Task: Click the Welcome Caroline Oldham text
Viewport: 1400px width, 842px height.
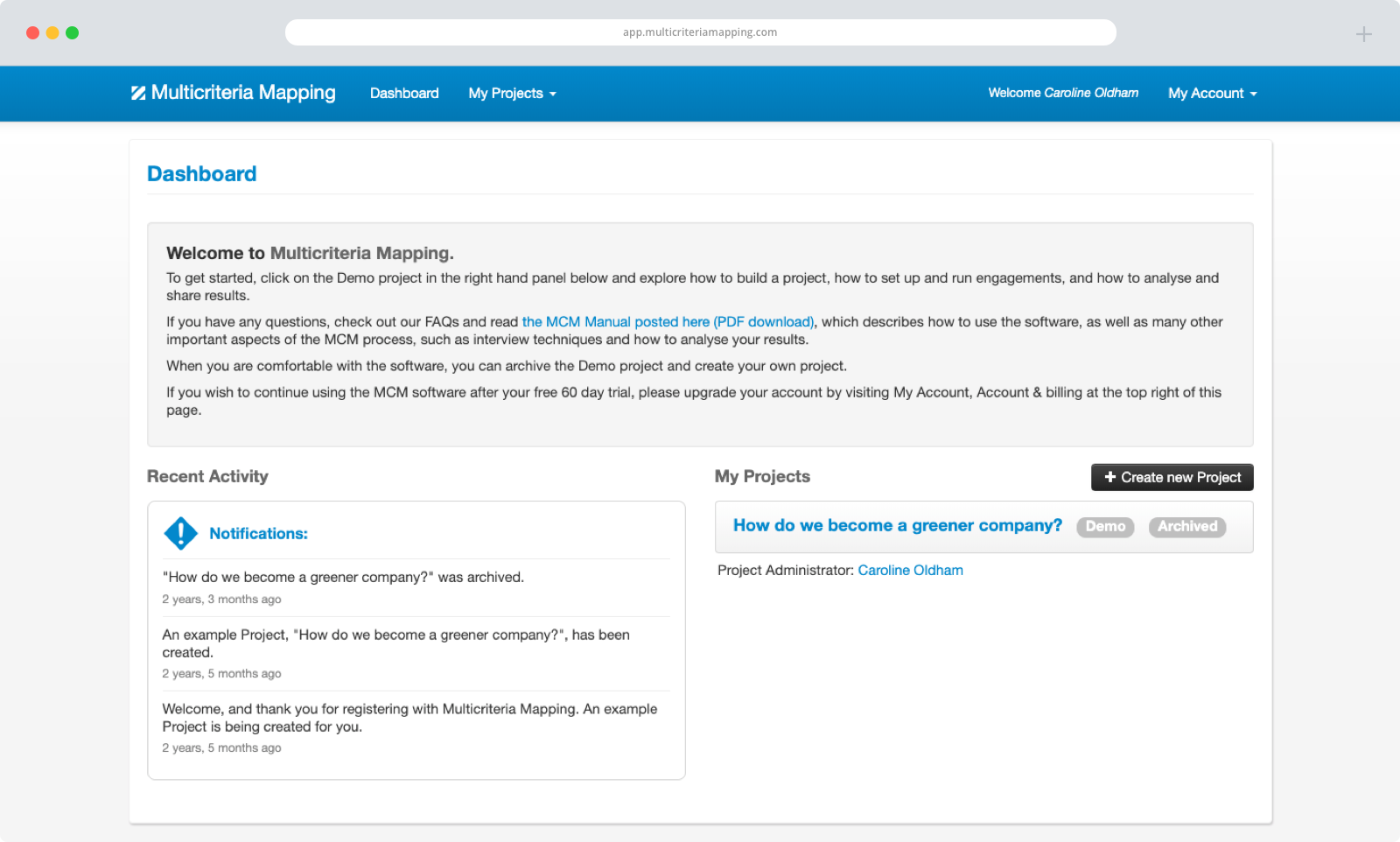Action: click(1063, 93)
